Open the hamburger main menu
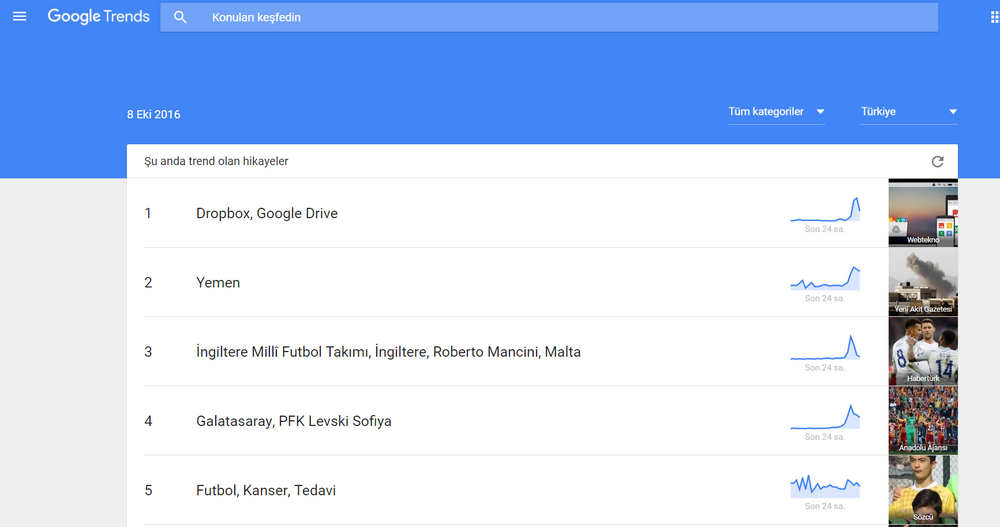This screenshot has height=527, width=1000. (19, 17)
